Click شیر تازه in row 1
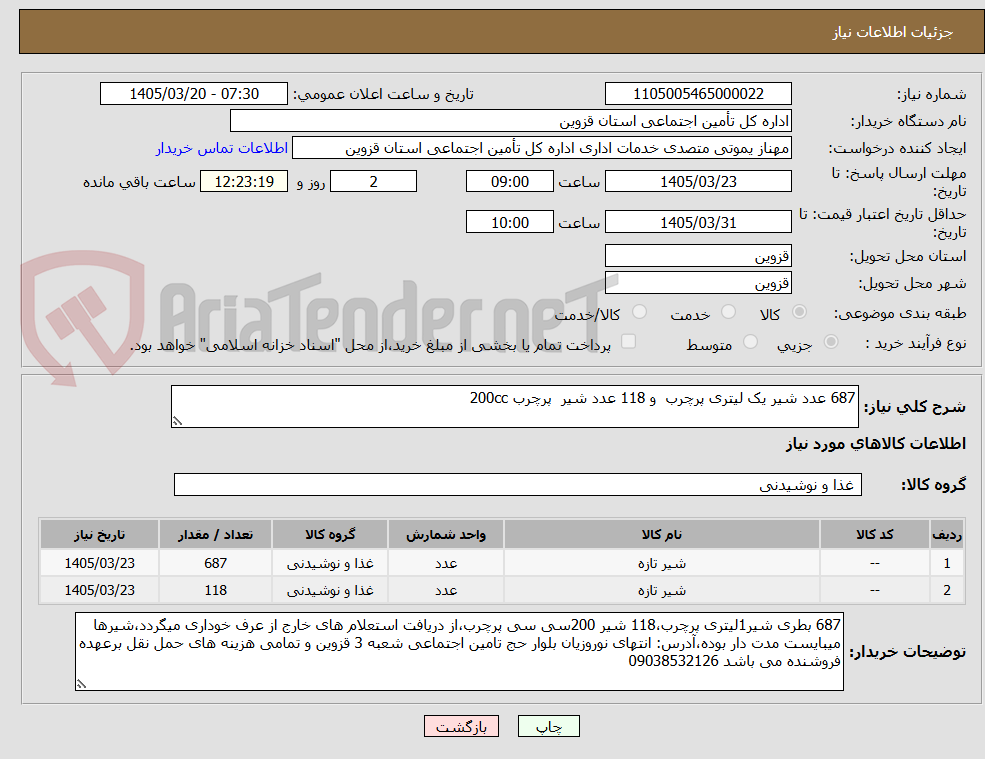985x759 pixels. [661, 563]
